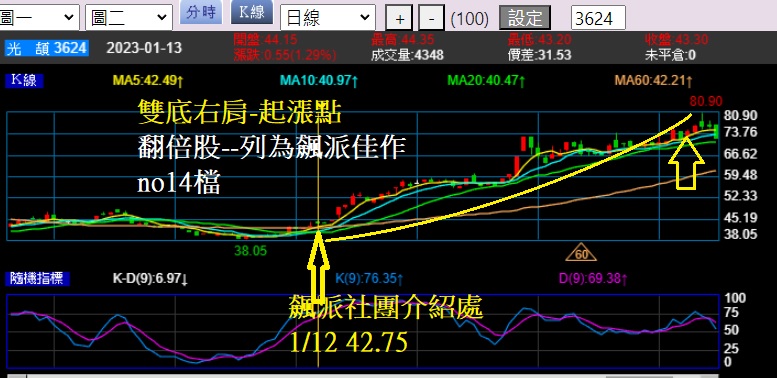This screenshot has height=378, width=777.
Task: Expand the 日線 period dropdown
Action: point(328,18)
